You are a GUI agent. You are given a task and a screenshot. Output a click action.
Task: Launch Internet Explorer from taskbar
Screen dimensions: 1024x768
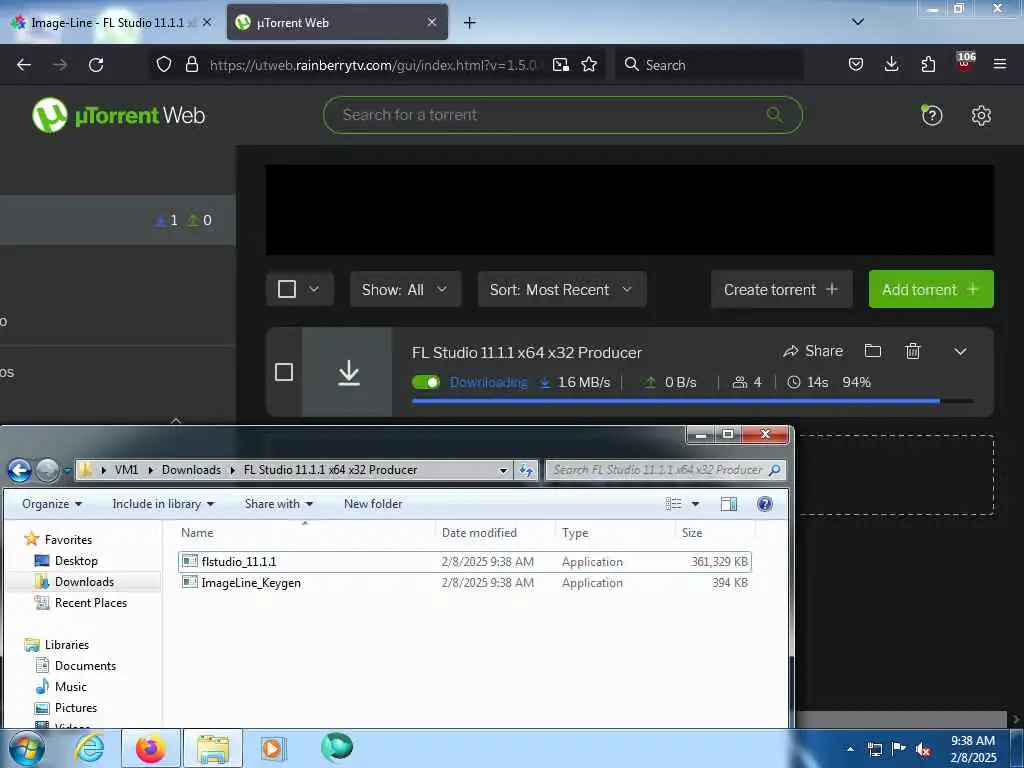[x=89, y=748]
